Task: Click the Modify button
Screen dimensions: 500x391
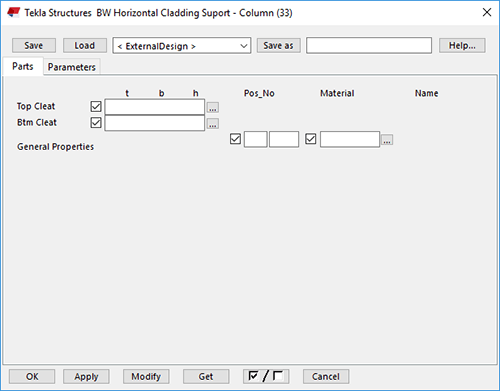Action: 146,376
